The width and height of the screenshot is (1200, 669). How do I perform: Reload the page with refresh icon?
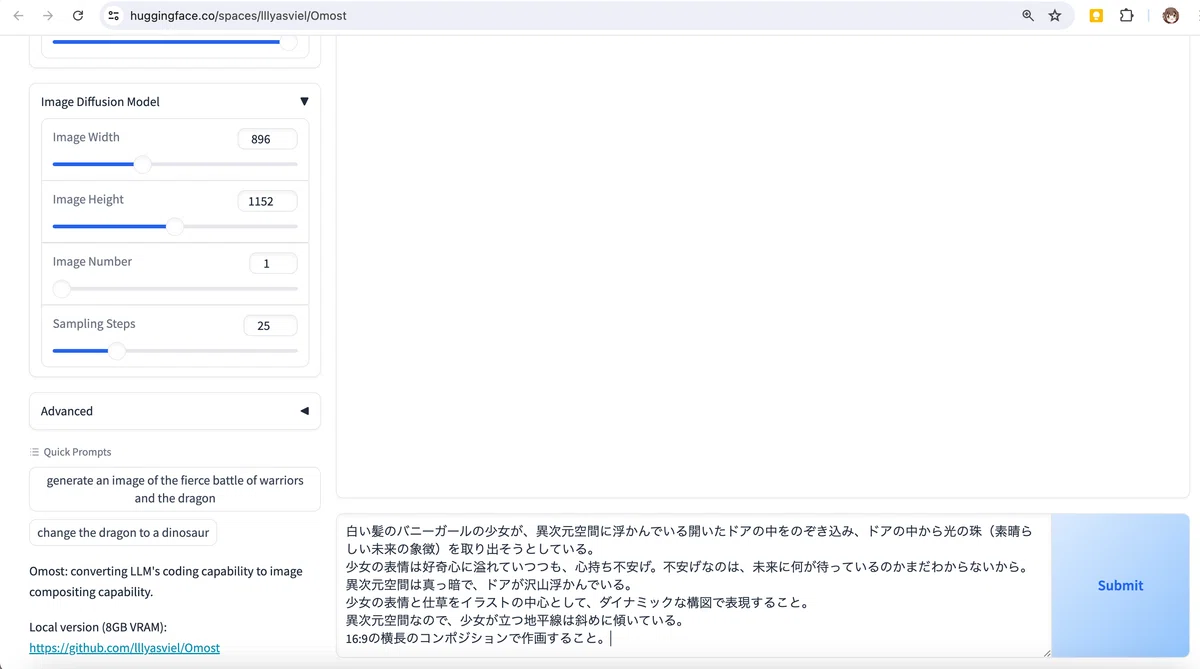coord(78,16)
